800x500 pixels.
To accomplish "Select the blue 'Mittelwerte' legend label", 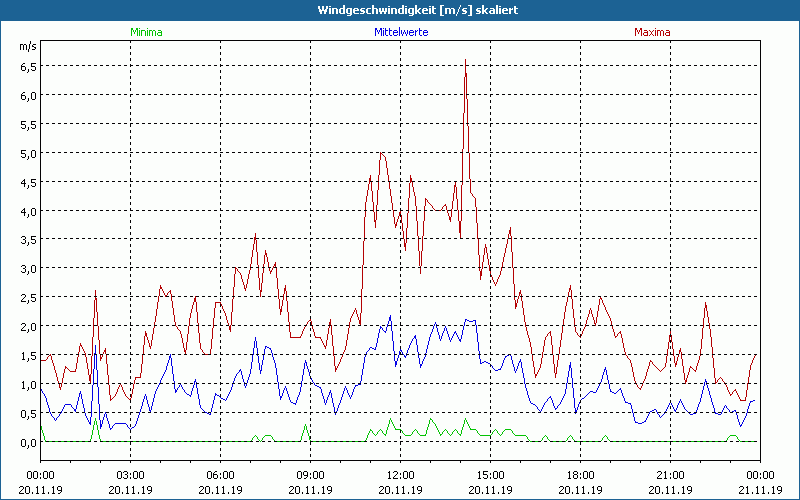I will 401,32.
